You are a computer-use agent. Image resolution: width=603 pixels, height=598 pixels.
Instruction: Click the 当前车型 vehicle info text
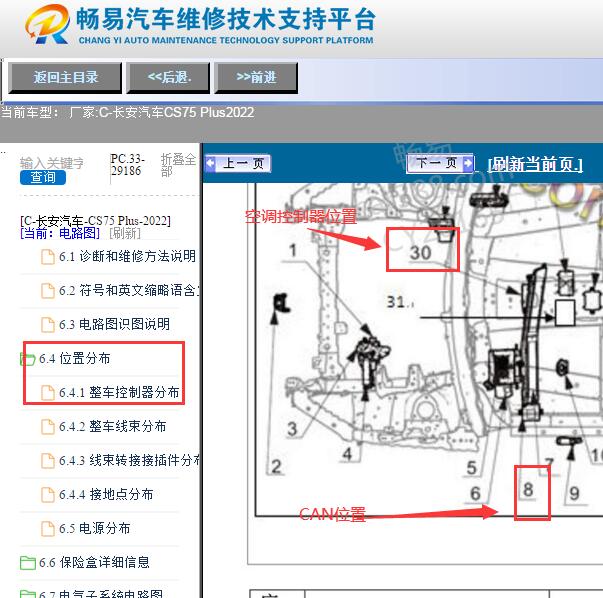click(x=127, y=113)
